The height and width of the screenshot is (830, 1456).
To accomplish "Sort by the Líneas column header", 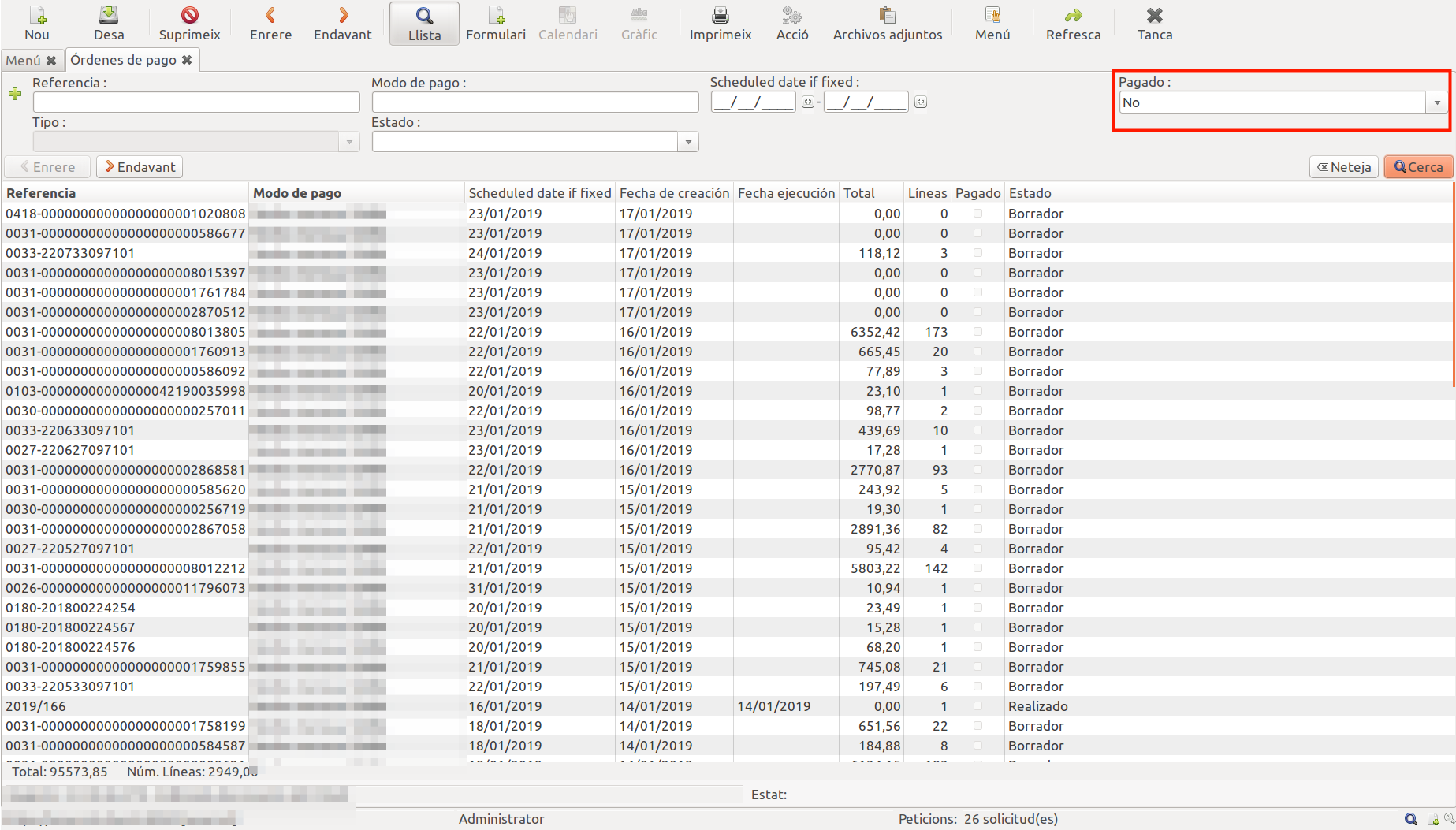I will (x=927, y=193).
